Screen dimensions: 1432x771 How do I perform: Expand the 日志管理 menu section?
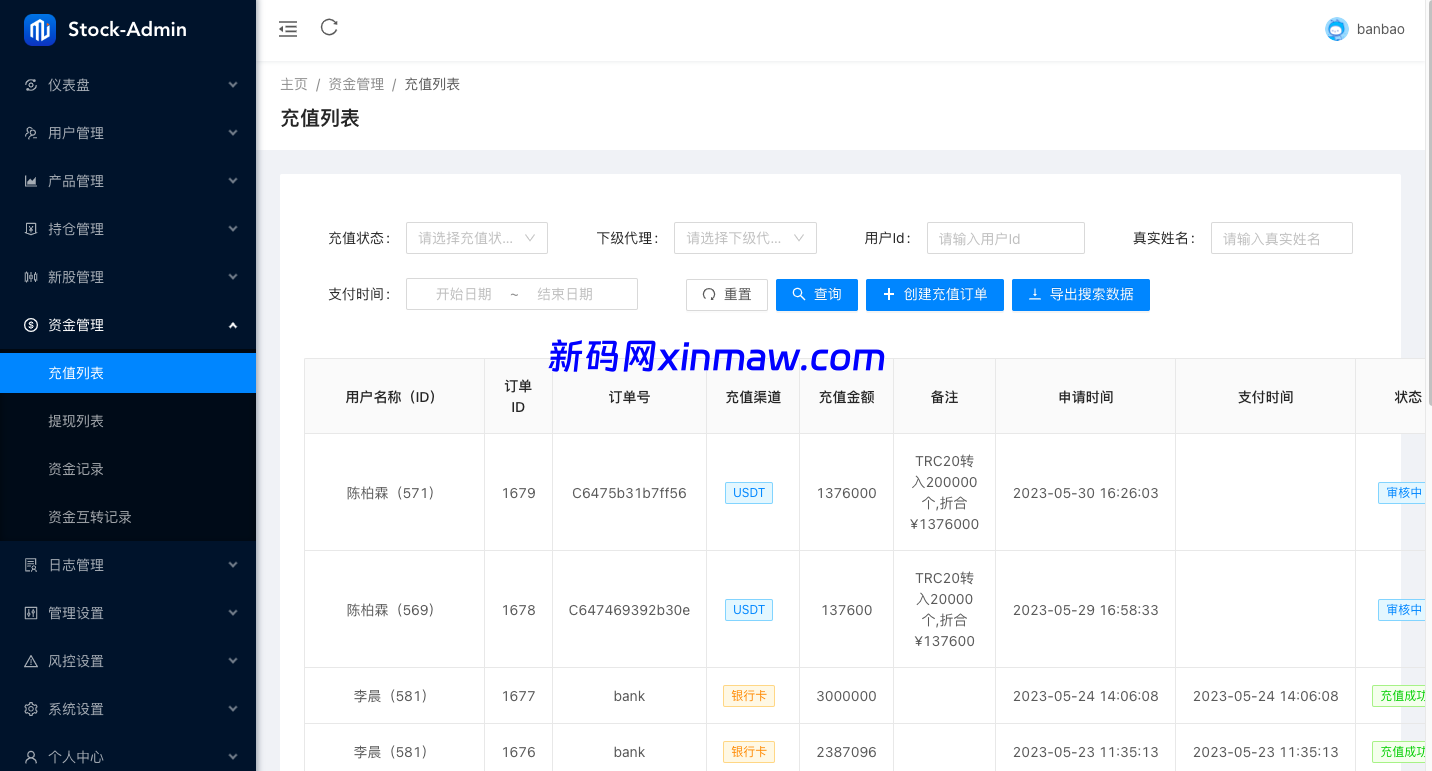pyautogui.click(x=128, y=565)
